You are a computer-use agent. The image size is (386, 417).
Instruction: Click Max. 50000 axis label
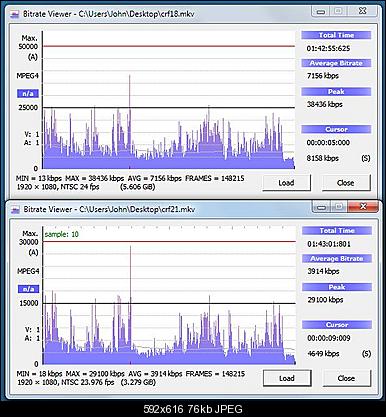point(28,42)
